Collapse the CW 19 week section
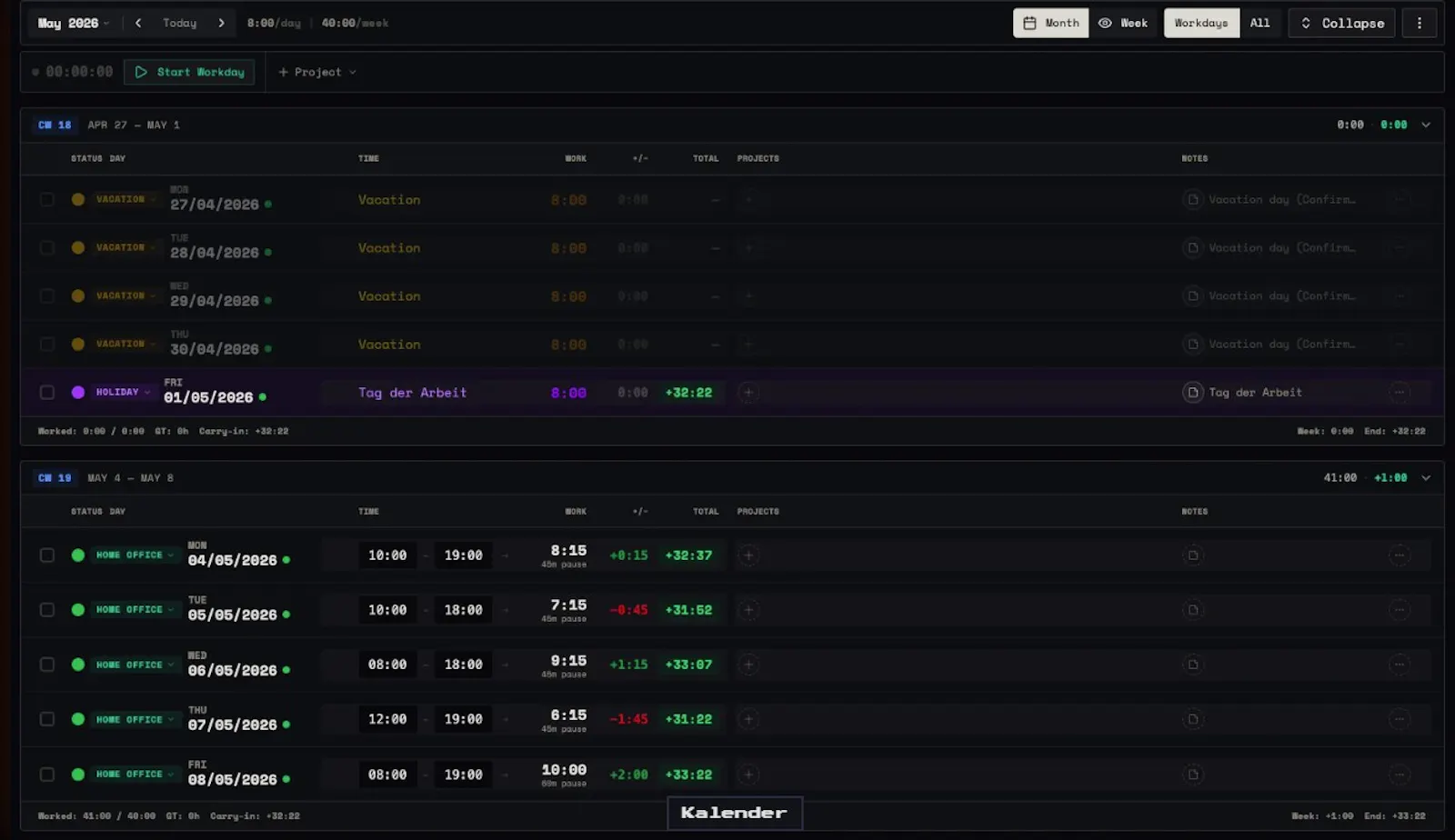The width and height of the screenshot is (1455, 840). [1426, 477]
